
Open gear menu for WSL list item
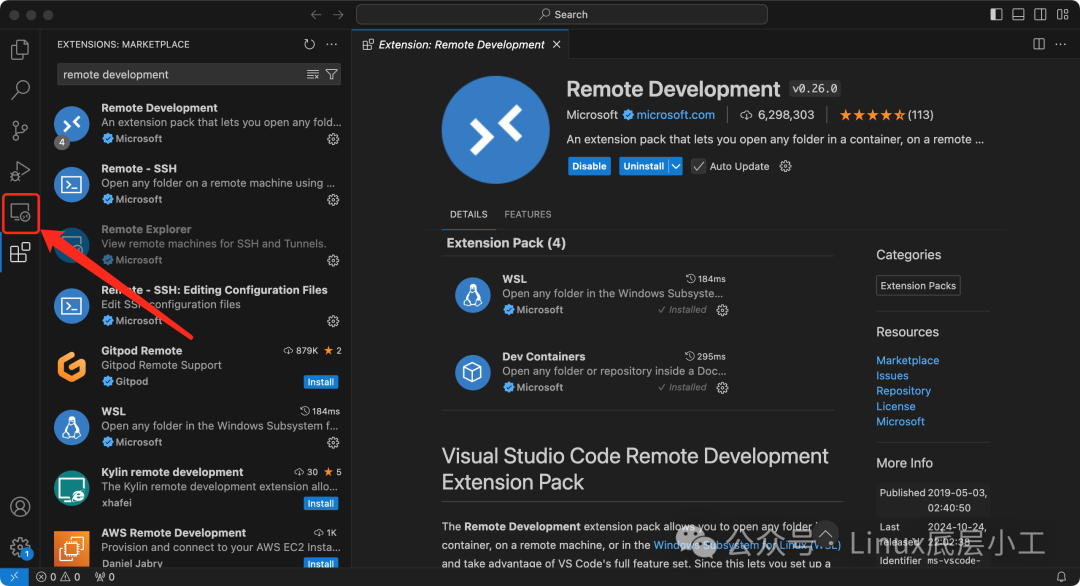point(333,443)
